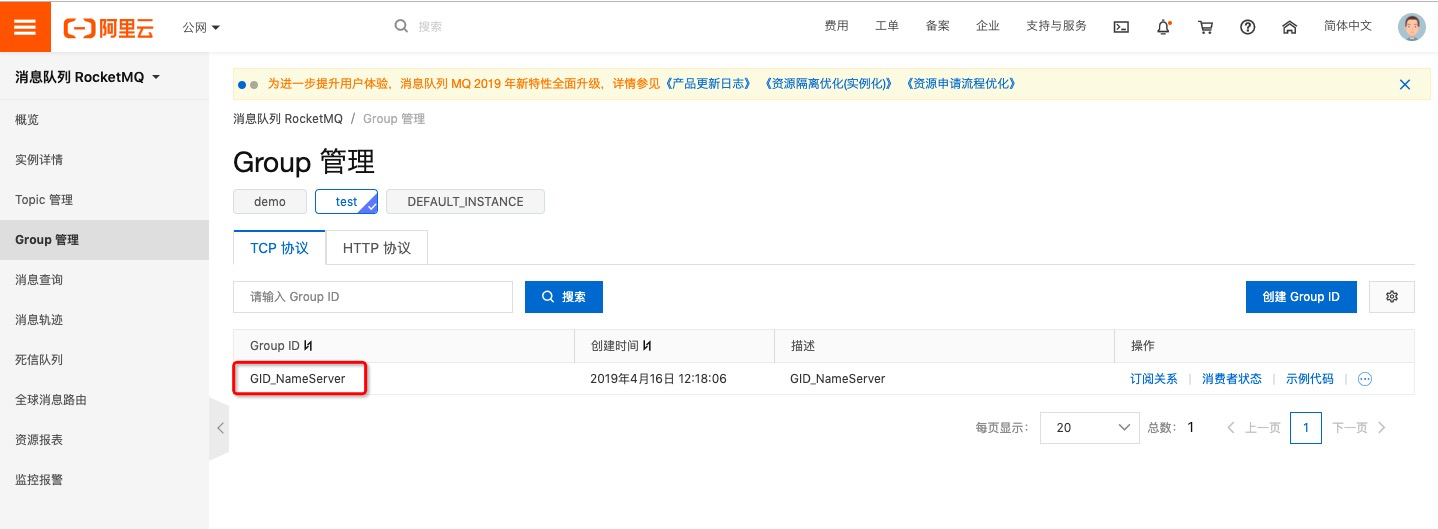Image resolution: width=1438 pixels, height=529 pixels.
Task: Open the page size dropdown showing 20
Action: coord(1087,427)
